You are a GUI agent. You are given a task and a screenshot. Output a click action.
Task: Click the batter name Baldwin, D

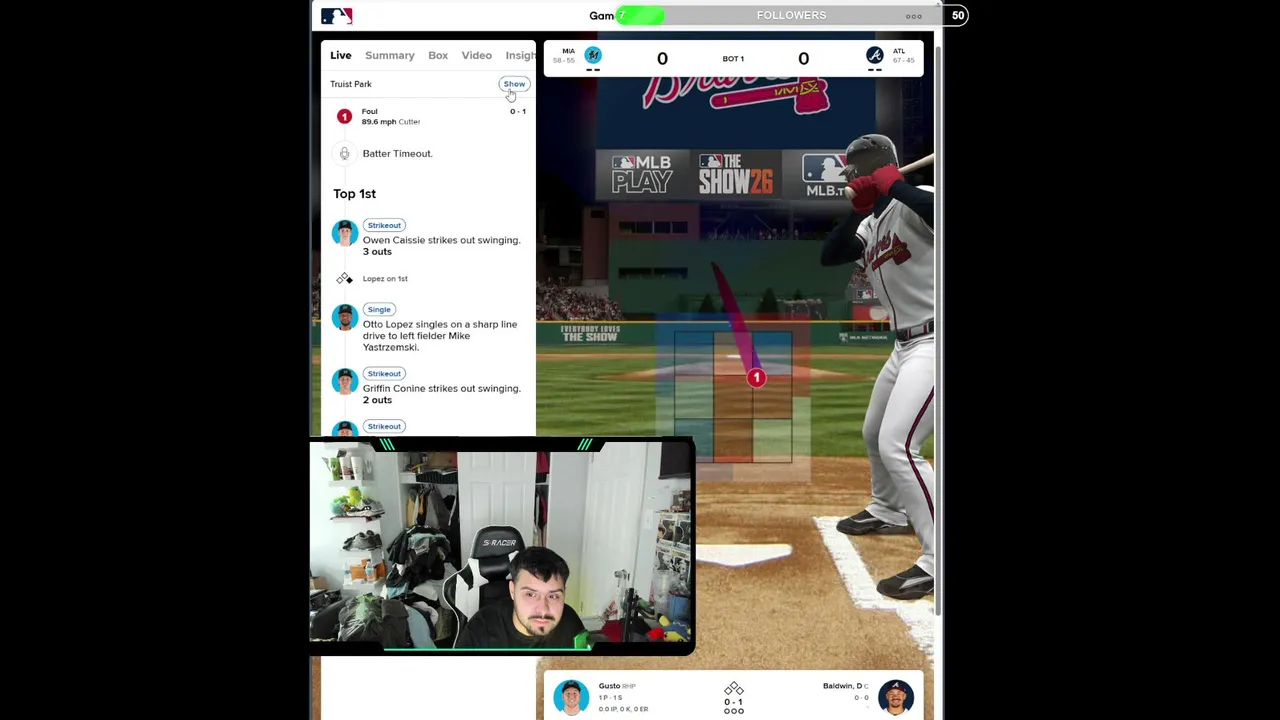click(x=842, y=686)
